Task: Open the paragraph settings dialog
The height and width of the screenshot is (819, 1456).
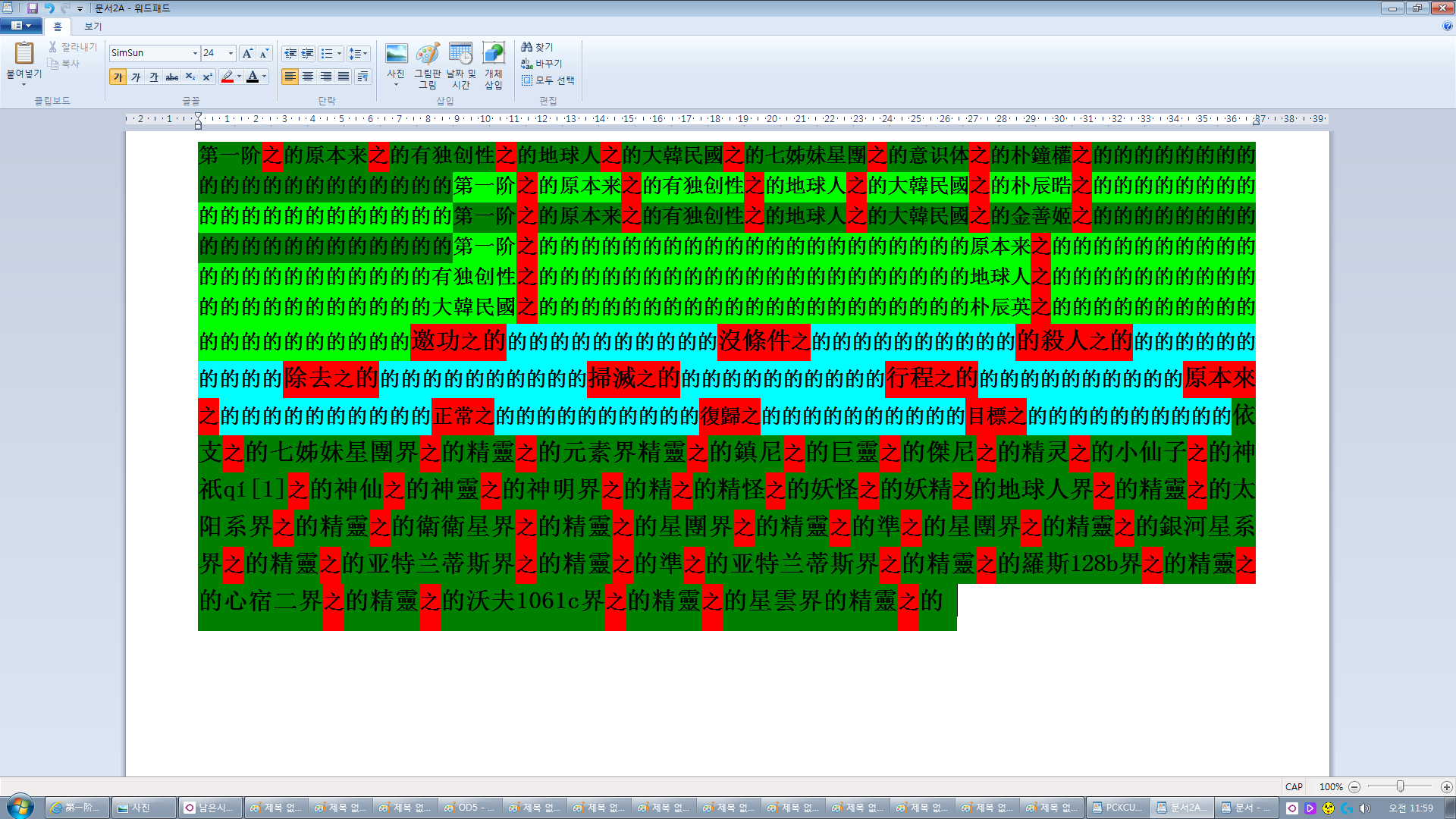Action: click(363, 77)
